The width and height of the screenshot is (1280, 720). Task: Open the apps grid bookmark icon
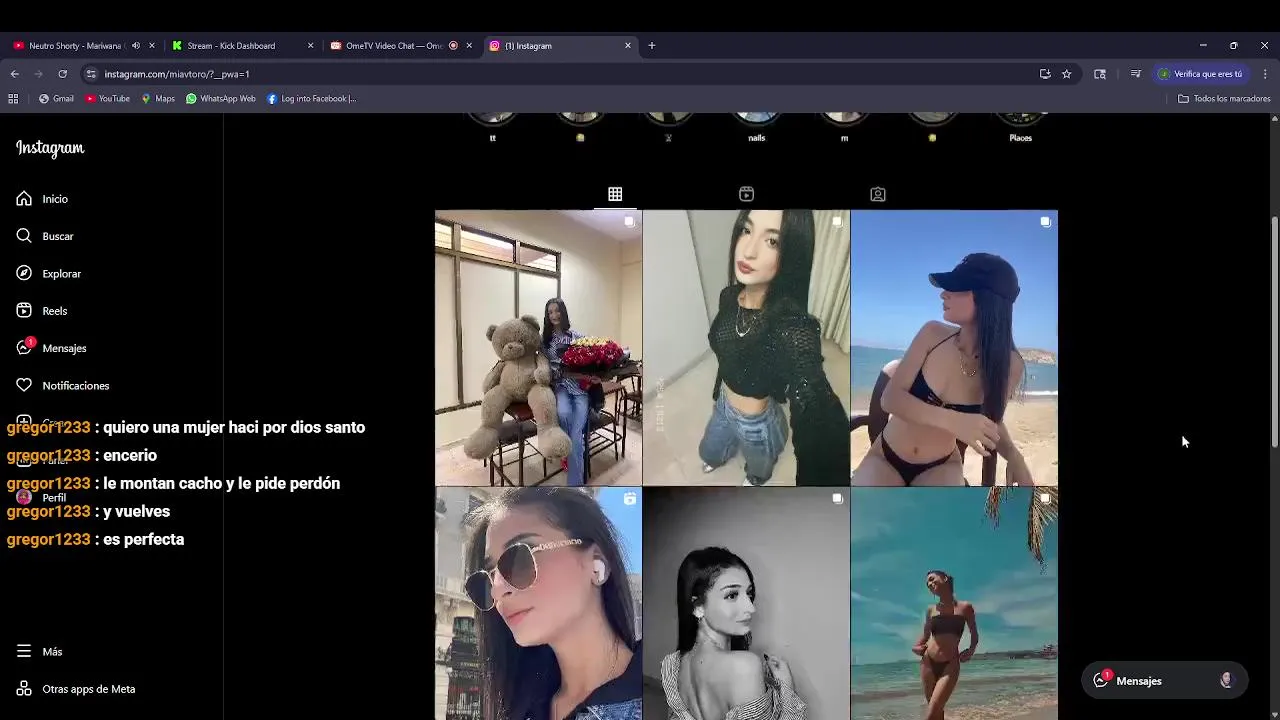(13, 99)
